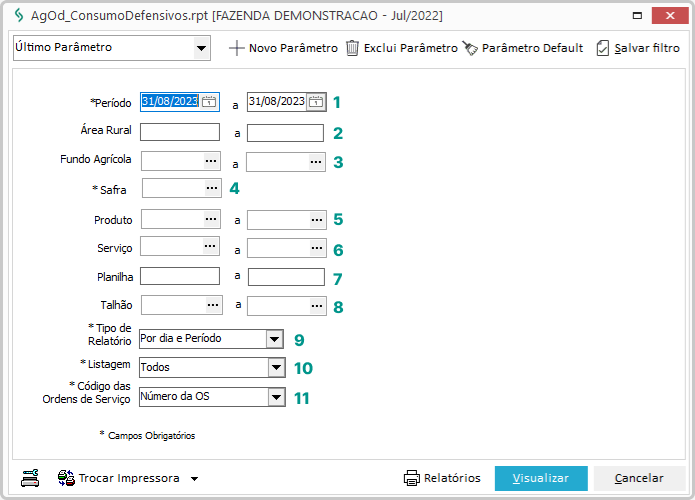Focus the Área Rural start field
Image resolution: width=695 pixels, height=500 pixels.
point(180,132)
